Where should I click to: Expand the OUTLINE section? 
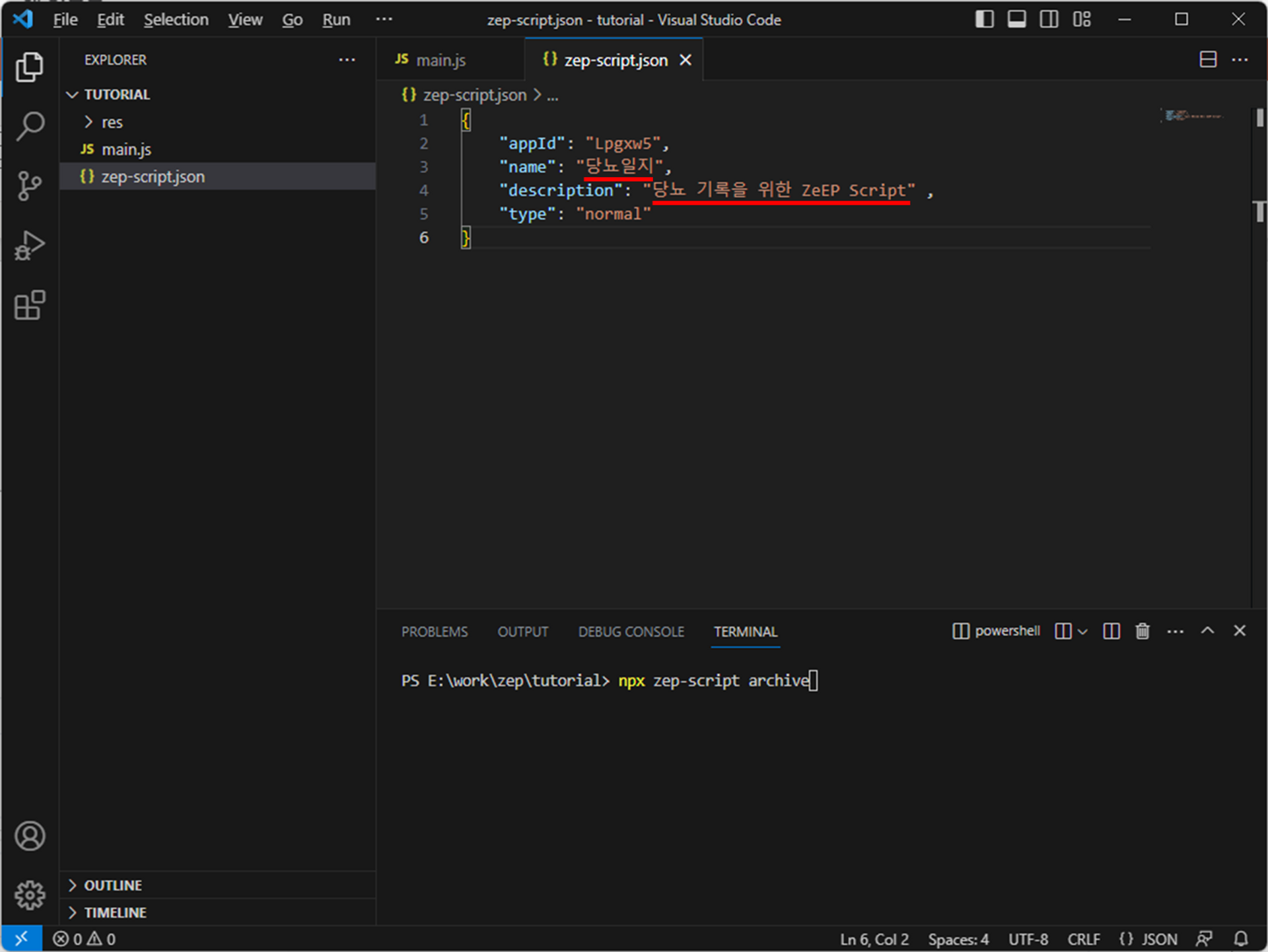tap(112, 885)
